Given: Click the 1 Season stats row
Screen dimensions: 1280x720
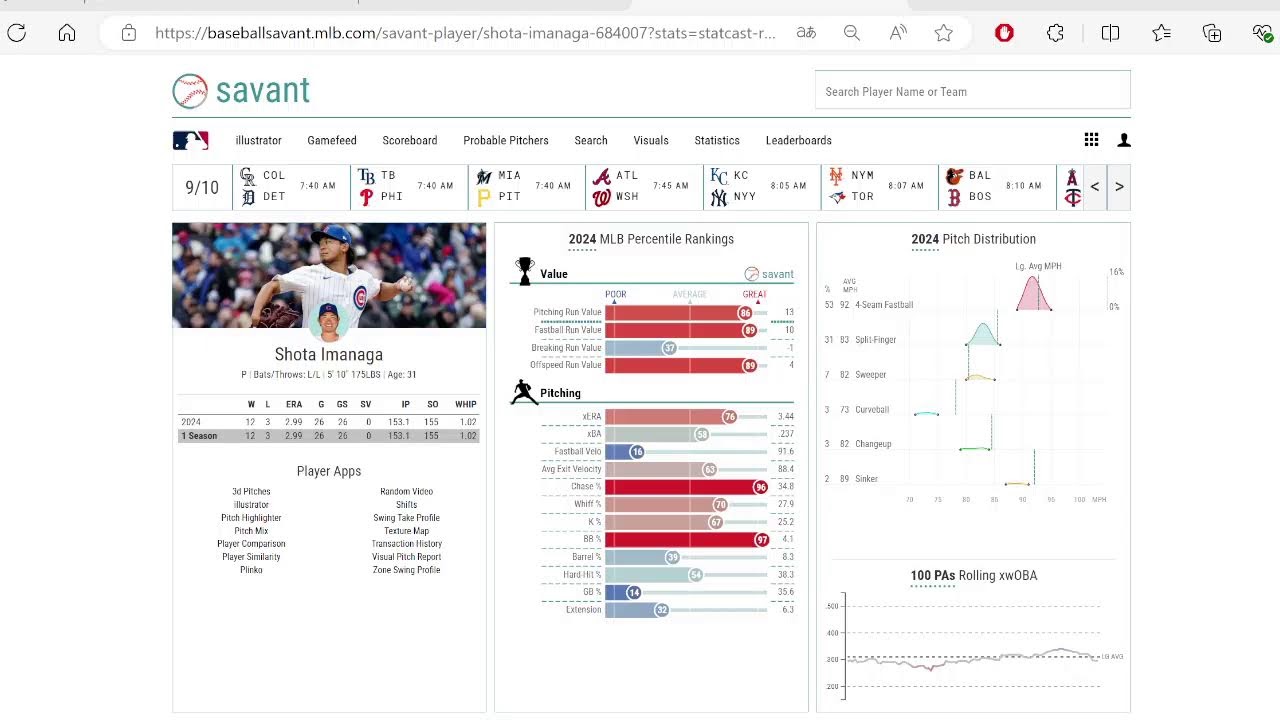Looking at the screenshot, I should click(328, 436).
